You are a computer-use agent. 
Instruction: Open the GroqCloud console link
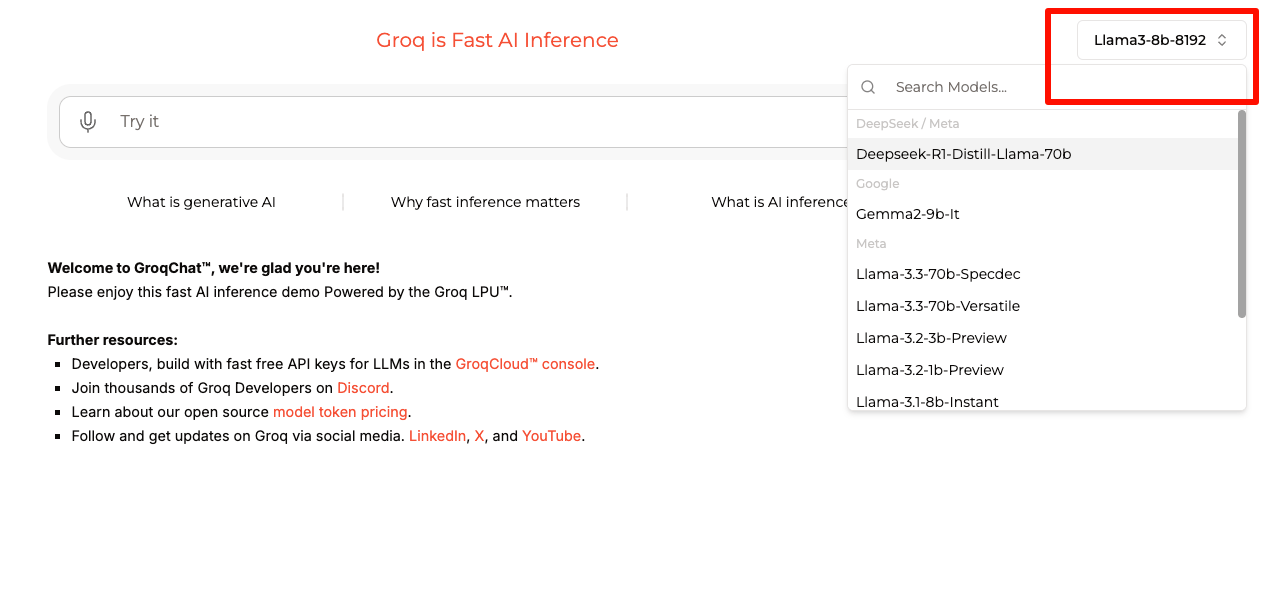525,364
